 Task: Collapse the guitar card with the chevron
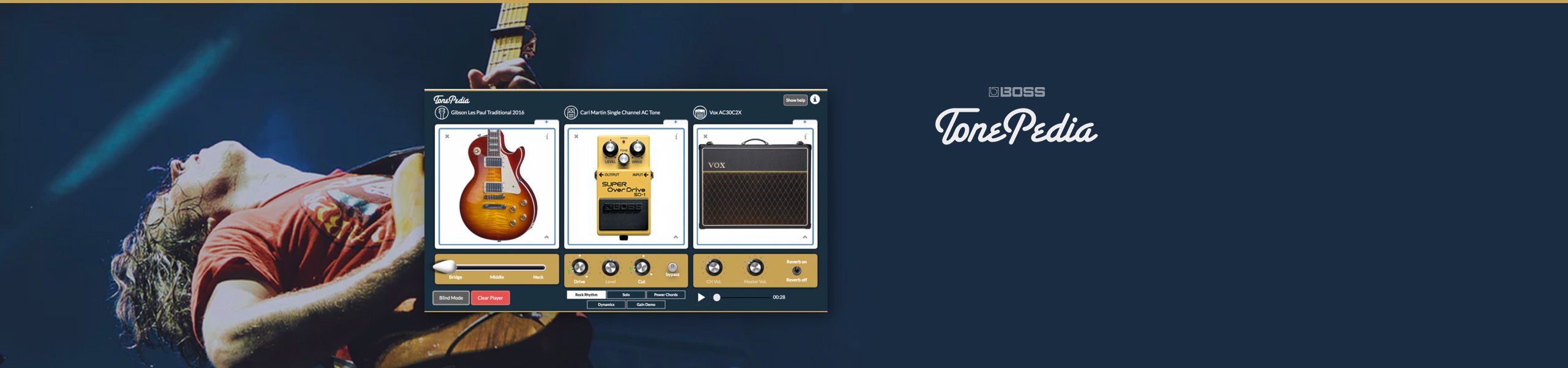tap(546, 237)
